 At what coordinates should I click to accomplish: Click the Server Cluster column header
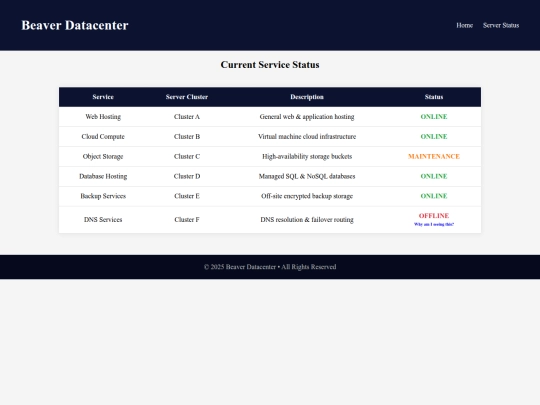pos(187,97)
